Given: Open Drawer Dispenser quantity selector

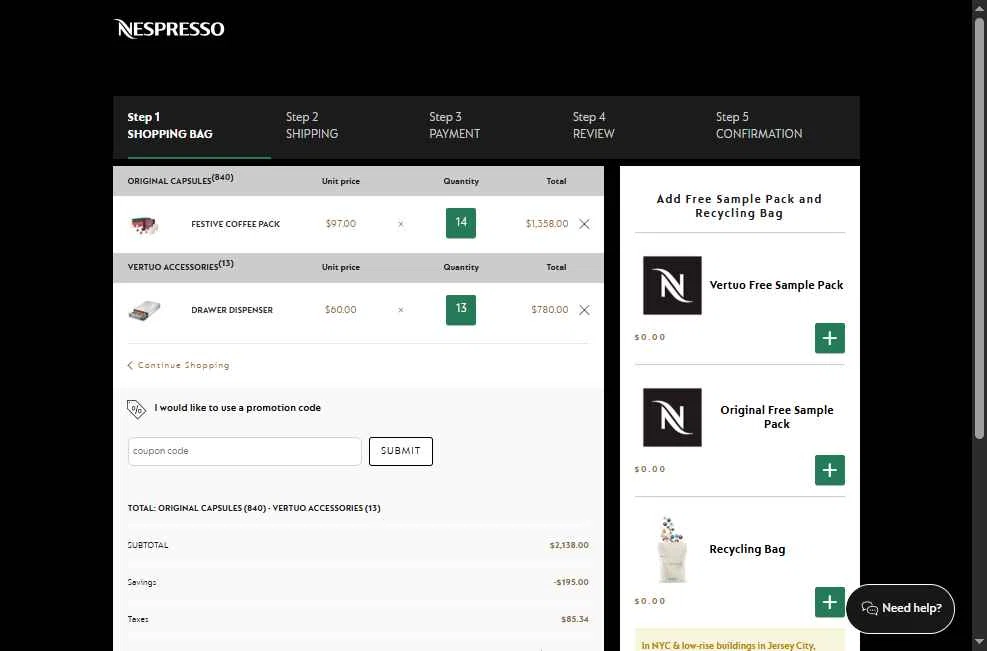Looking at the screenshot, I should coord(461,310).
